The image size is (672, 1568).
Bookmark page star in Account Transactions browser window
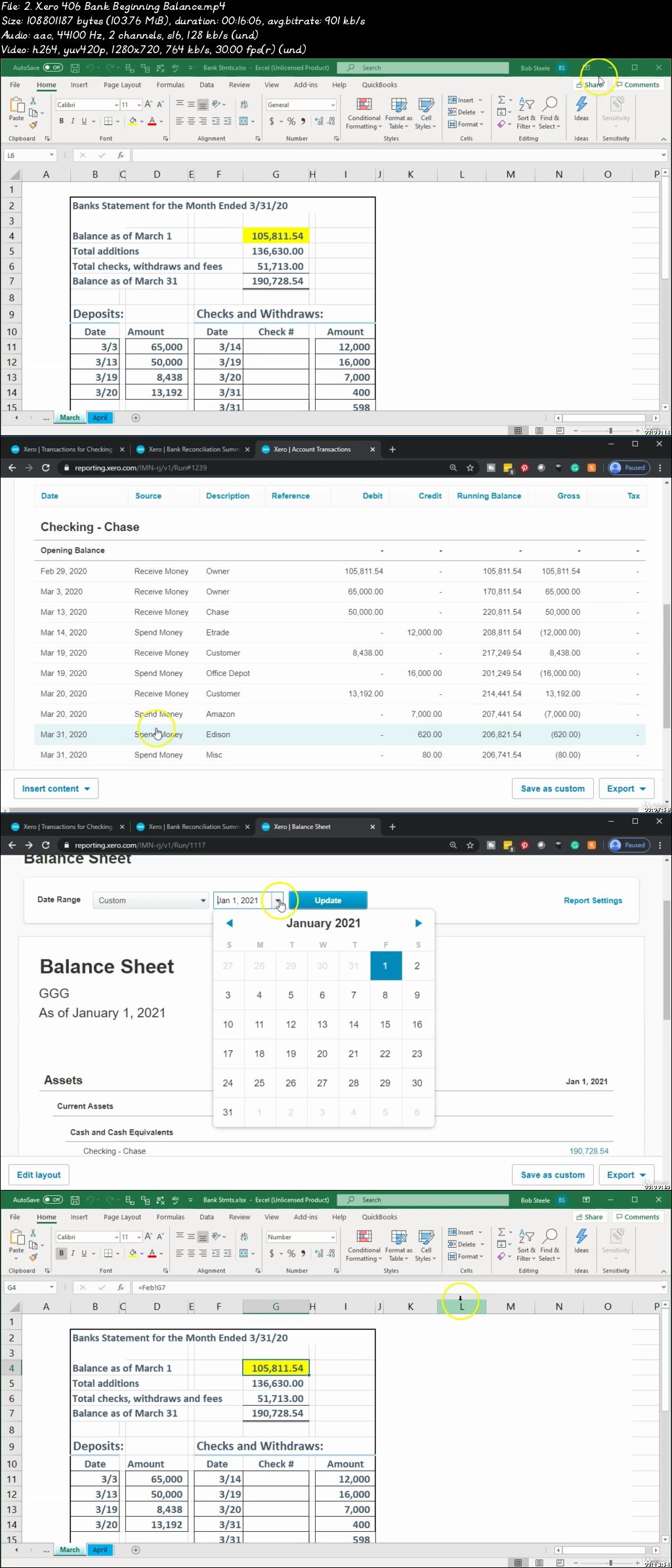pyautogui.click(x=470, y=467)
